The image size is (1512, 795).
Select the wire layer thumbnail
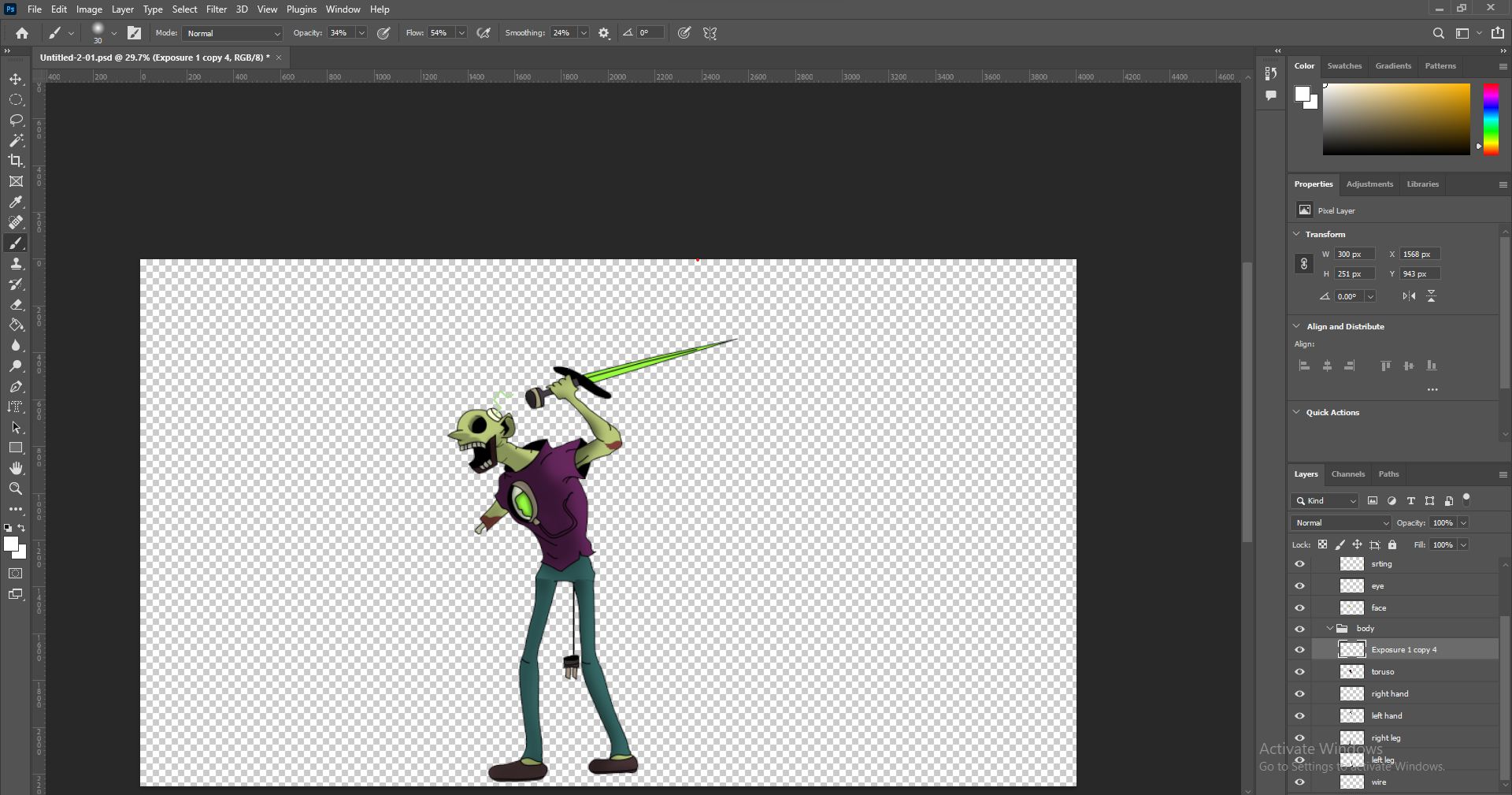(1352, 782)
